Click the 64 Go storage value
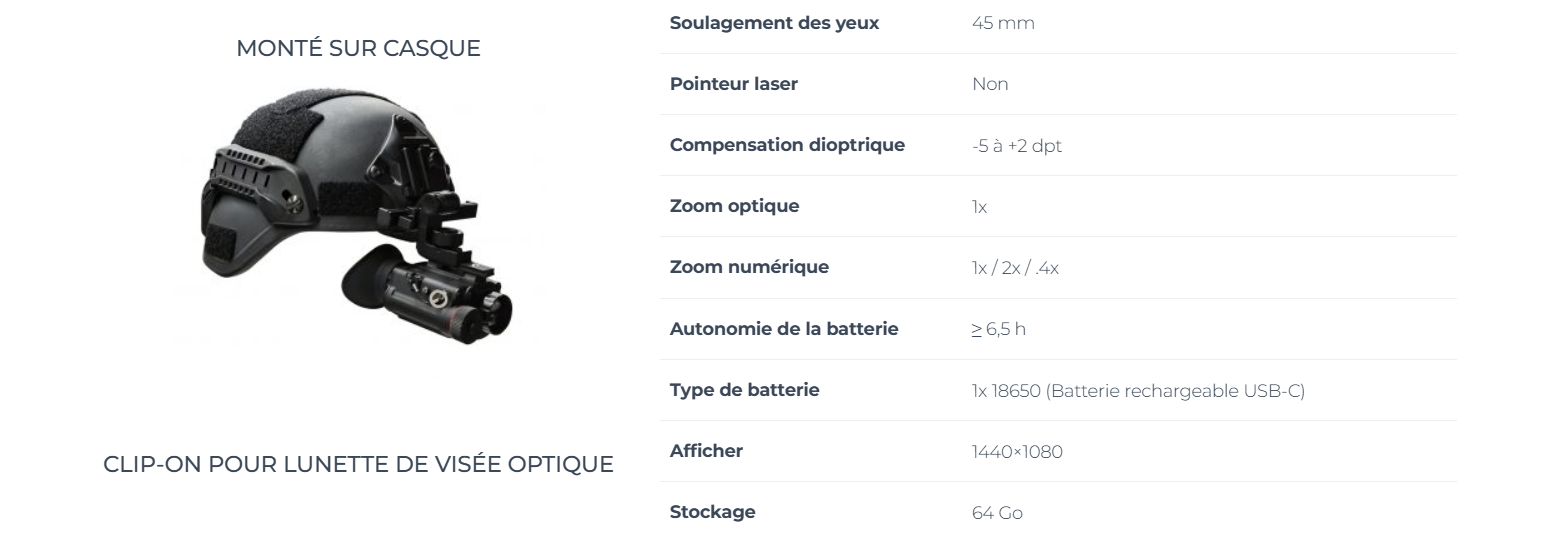 [x=997, y=513]
